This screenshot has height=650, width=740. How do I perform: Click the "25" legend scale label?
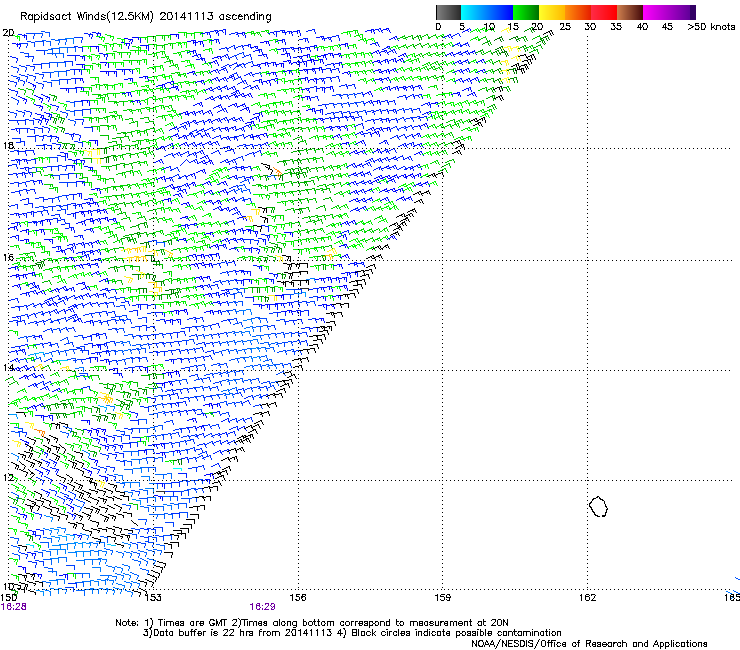click(x=565, y=27)
